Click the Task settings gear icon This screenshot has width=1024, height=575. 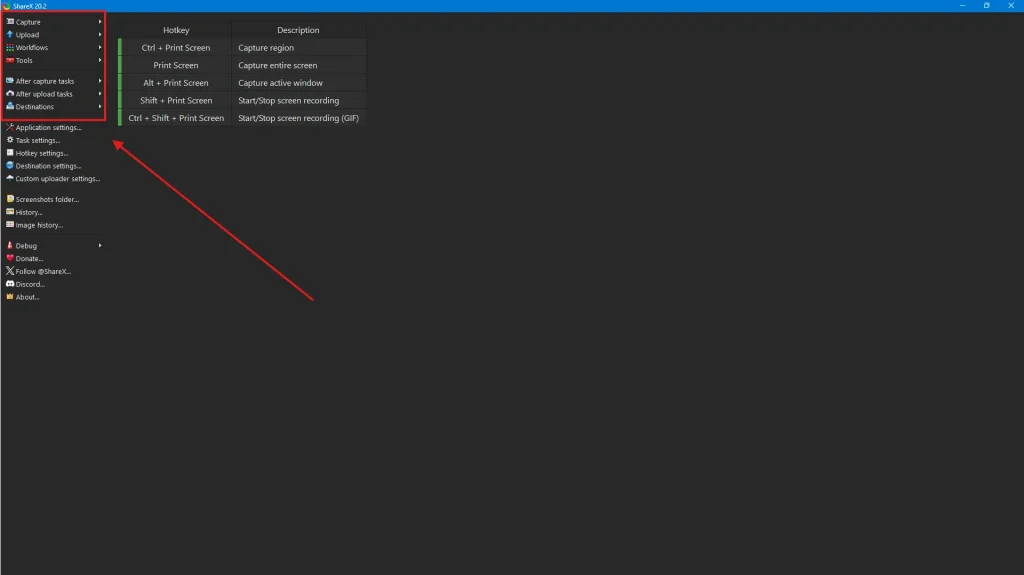(10, 140)
